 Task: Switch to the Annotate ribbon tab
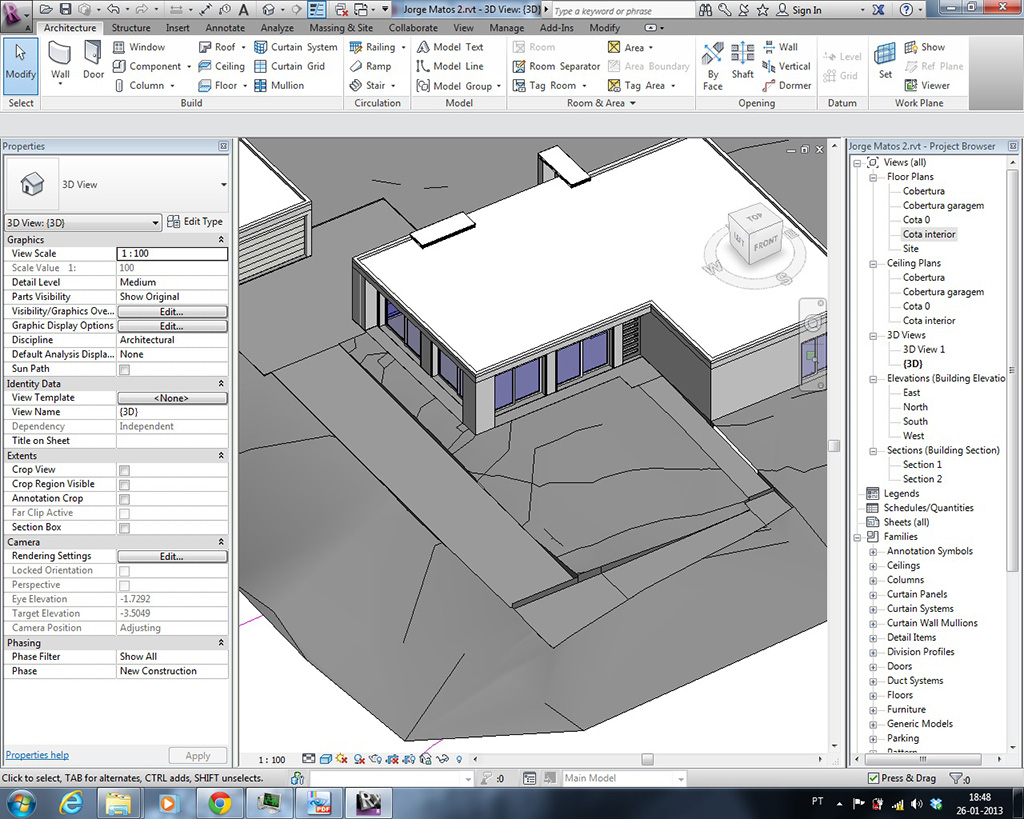(x=224, y=28)
